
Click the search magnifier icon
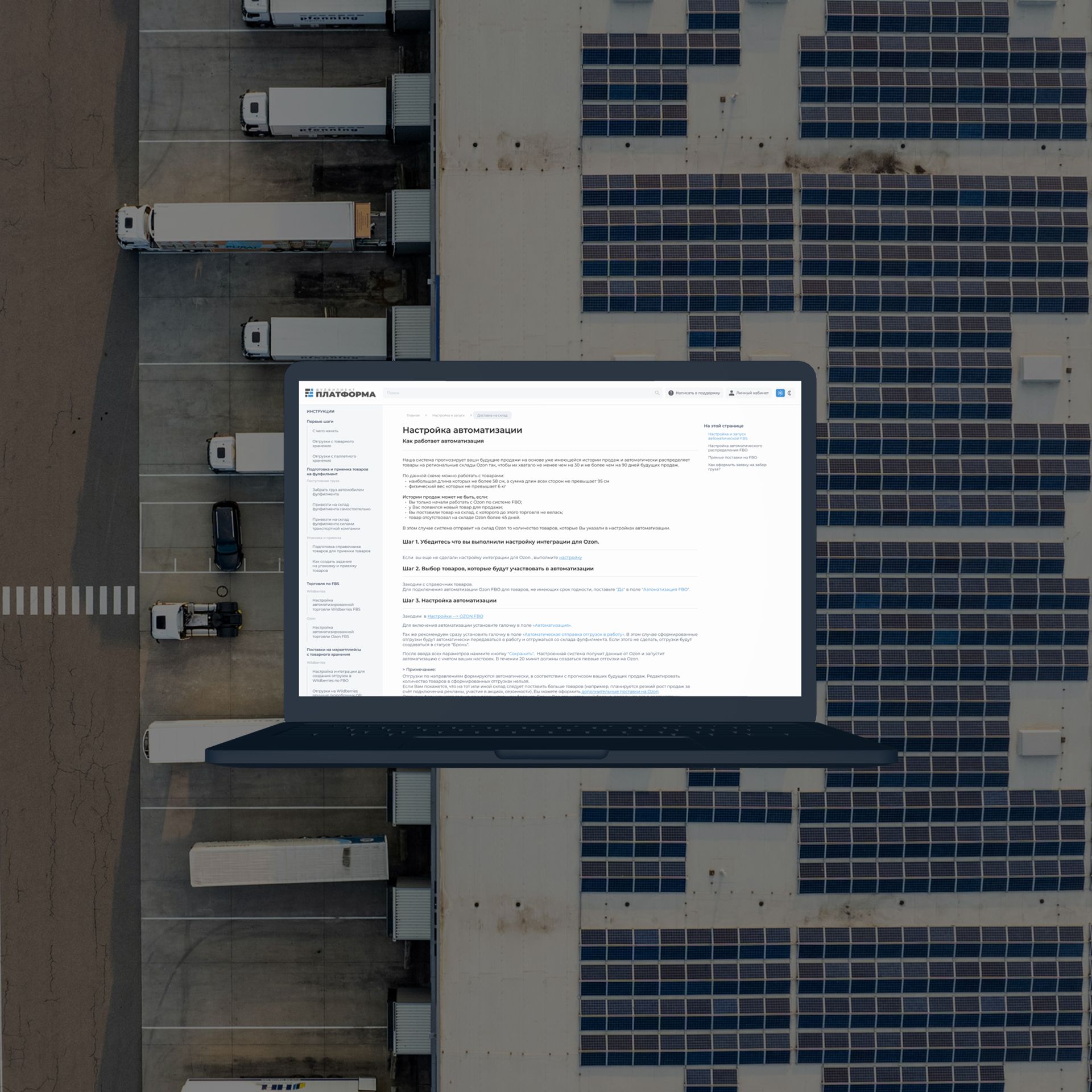pyautogui.click(x=657, y=393)
